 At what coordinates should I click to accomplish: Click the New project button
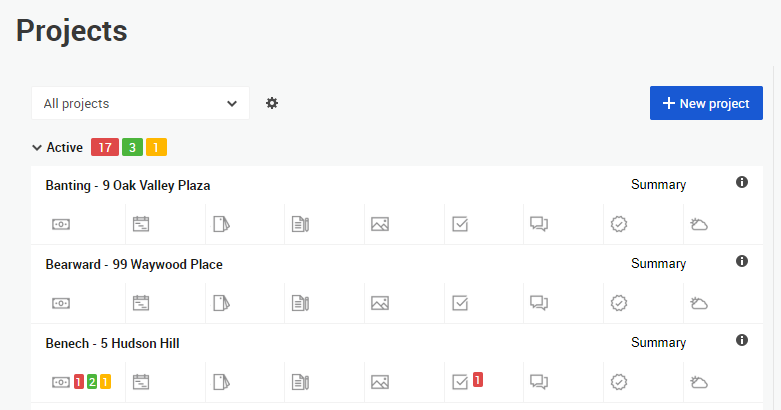pyautogui.click(x=706, y=103)
